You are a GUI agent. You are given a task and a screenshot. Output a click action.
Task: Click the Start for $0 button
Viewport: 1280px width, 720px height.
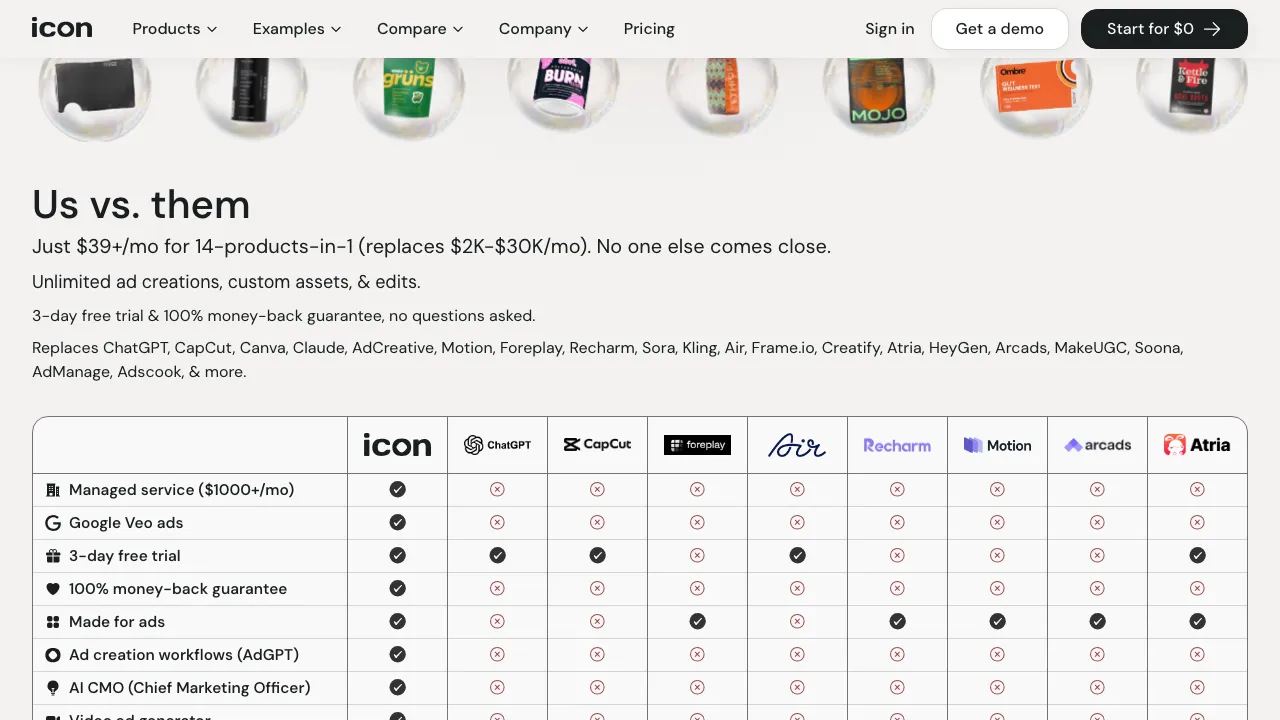[1163, 29]
